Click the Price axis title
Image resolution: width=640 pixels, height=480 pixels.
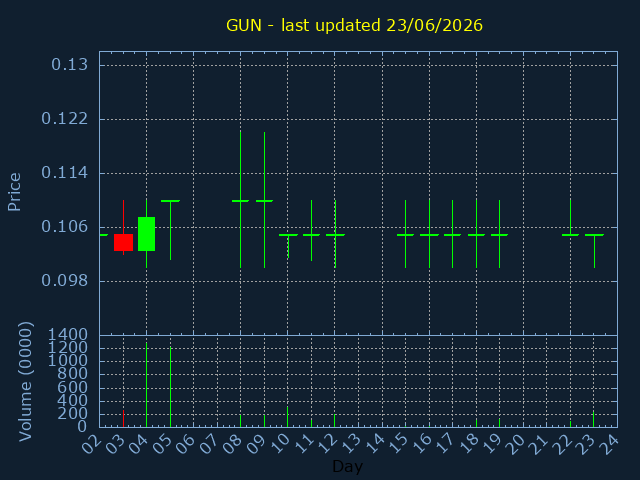click(14, 192)
